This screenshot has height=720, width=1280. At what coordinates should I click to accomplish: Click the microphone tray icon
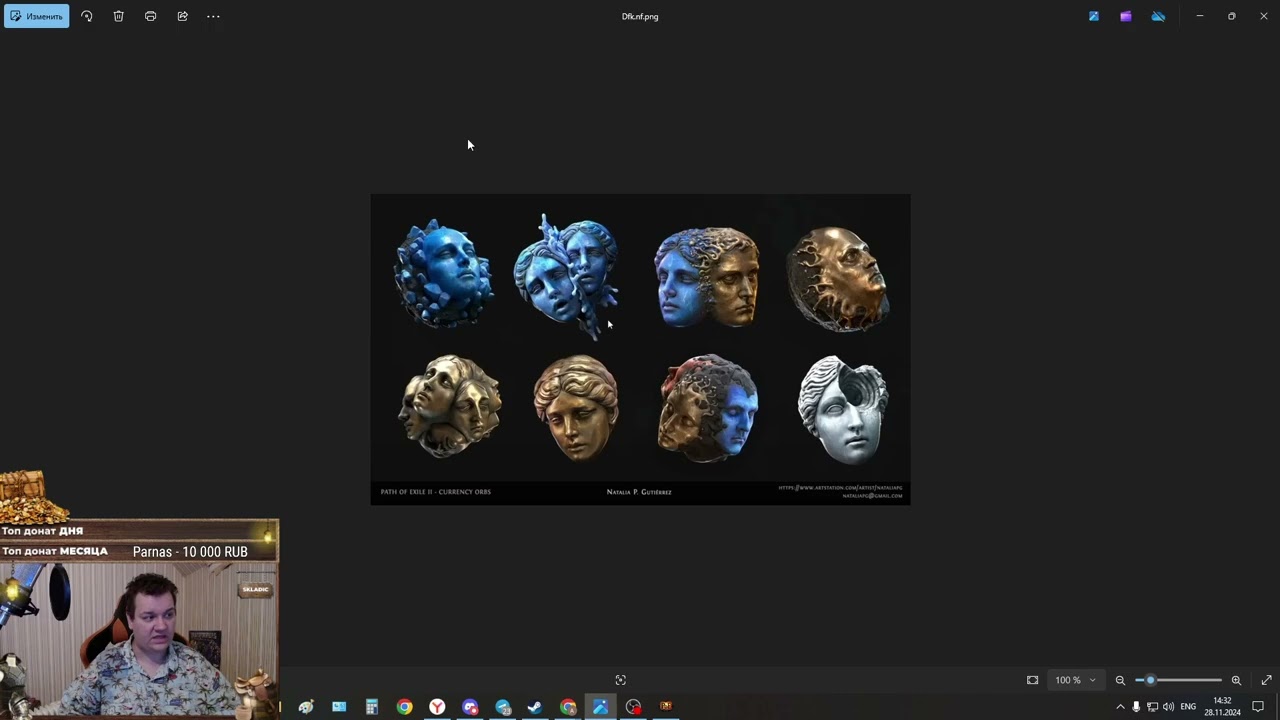[1136, 707]
